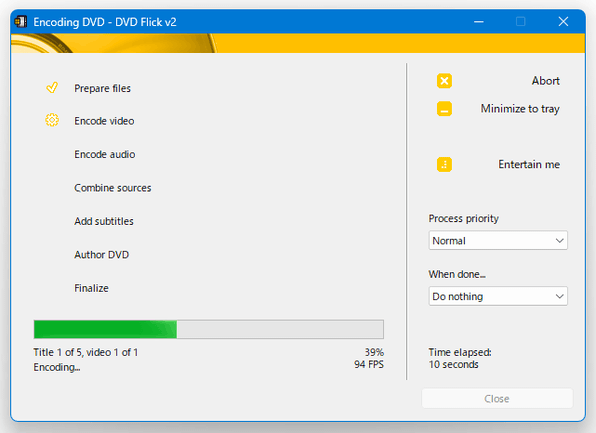The height and width of the screenshot is (433, 596).
Task: Click the Minimize to tray label
Action: click(520, 109)
